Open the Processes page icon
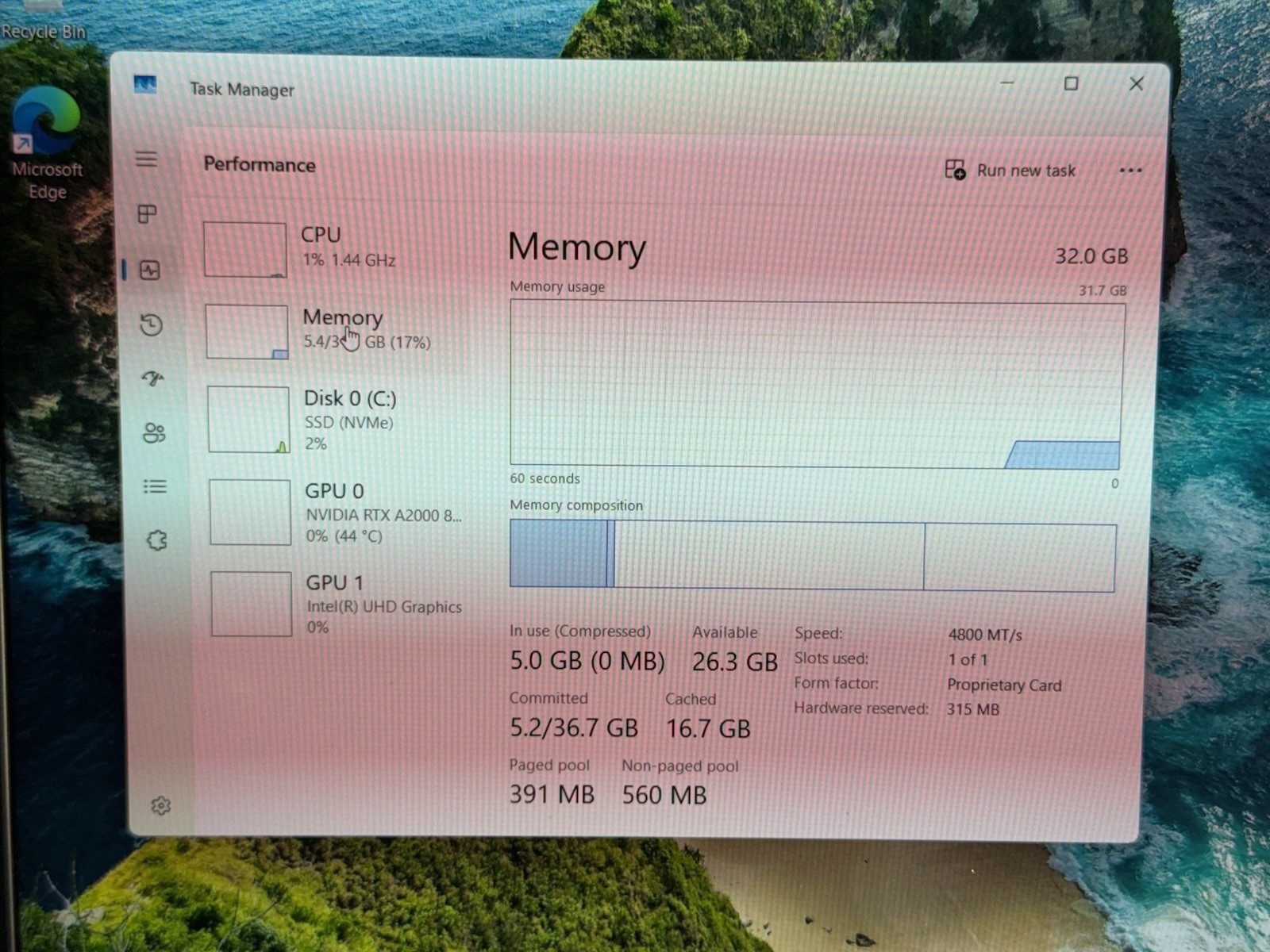1270x952 pixels. [x=148, y=213]
